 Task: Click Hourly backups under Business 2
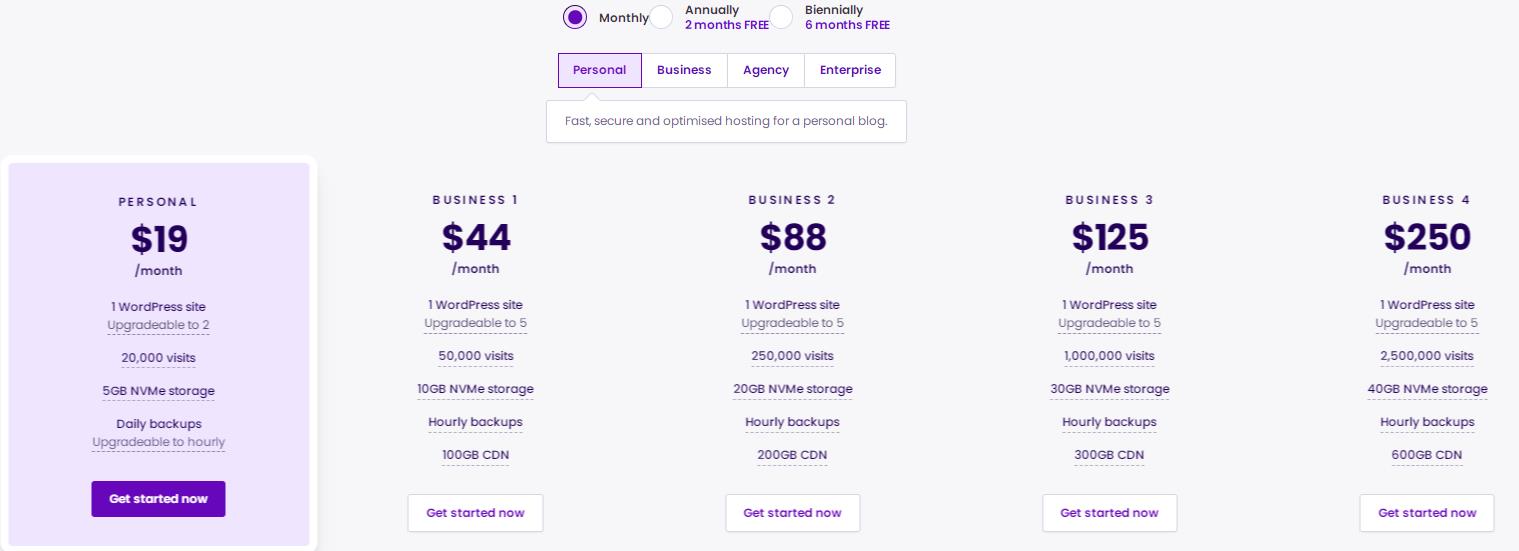[792, 422]
